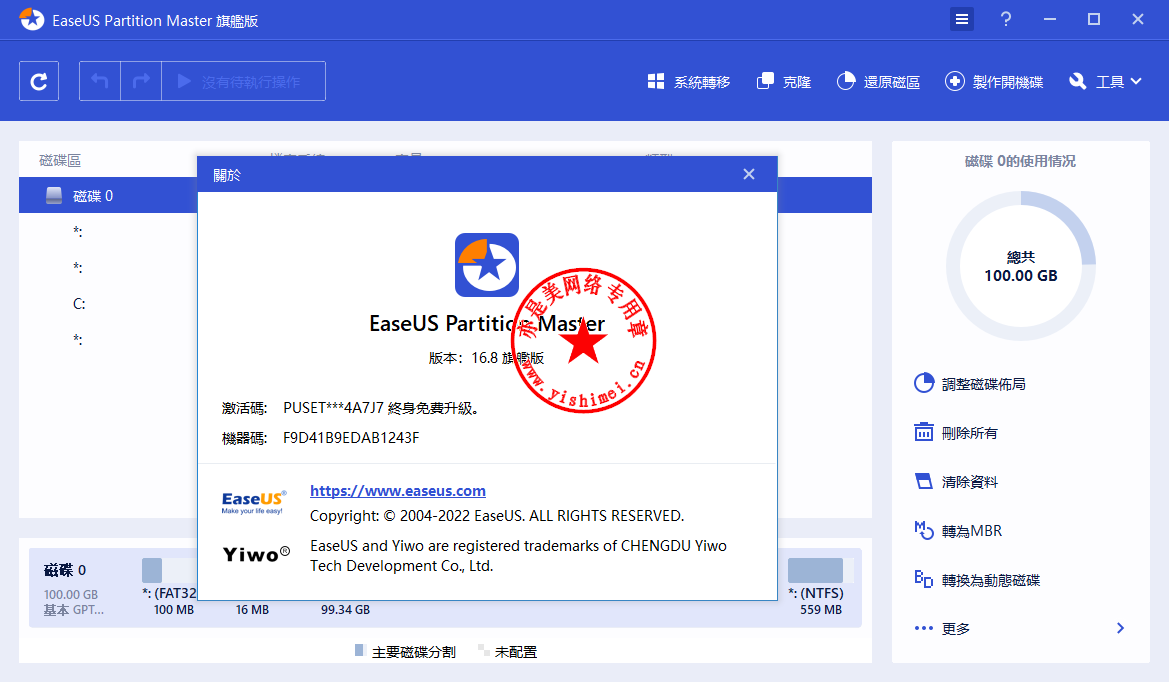Image resolution: width=1169 pixels, height=682 pixels.
Task: Click machine code text F9D41B9EDAB1243F
Action: pyautogui.click(x=351, y=438)
